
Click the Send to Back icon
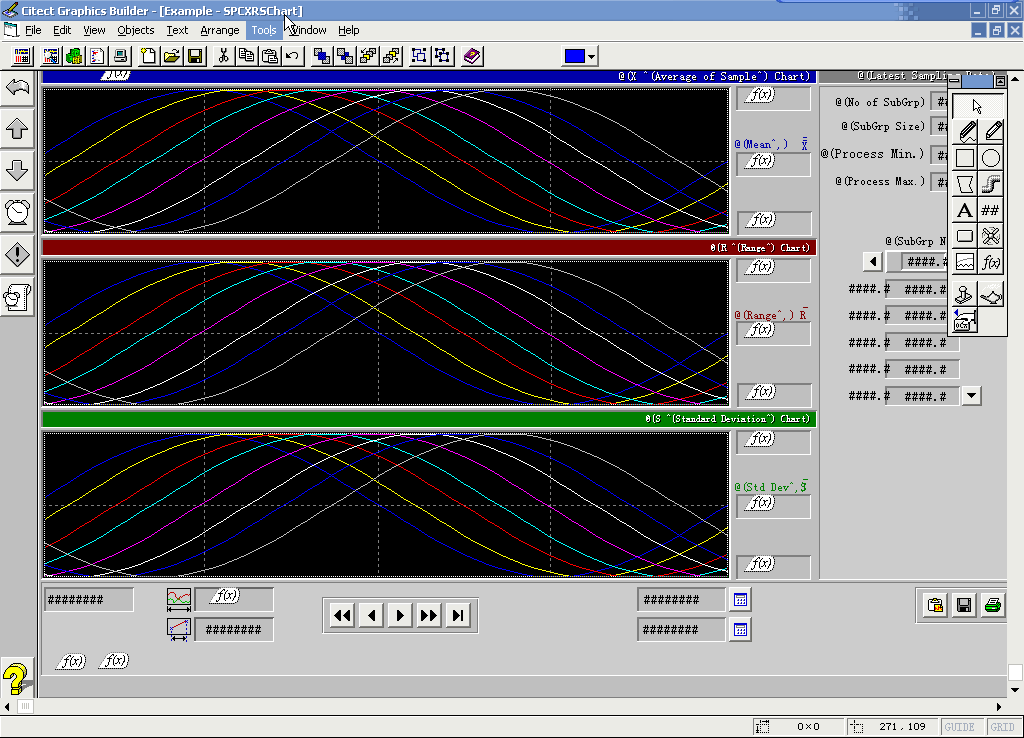(x=345, y=56)
